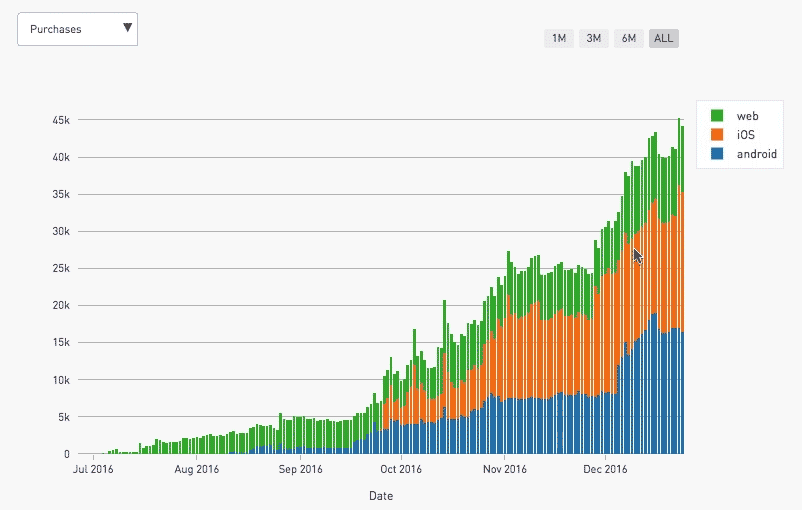Click the dropdown arrow beside Purchases

pos(127,28)
